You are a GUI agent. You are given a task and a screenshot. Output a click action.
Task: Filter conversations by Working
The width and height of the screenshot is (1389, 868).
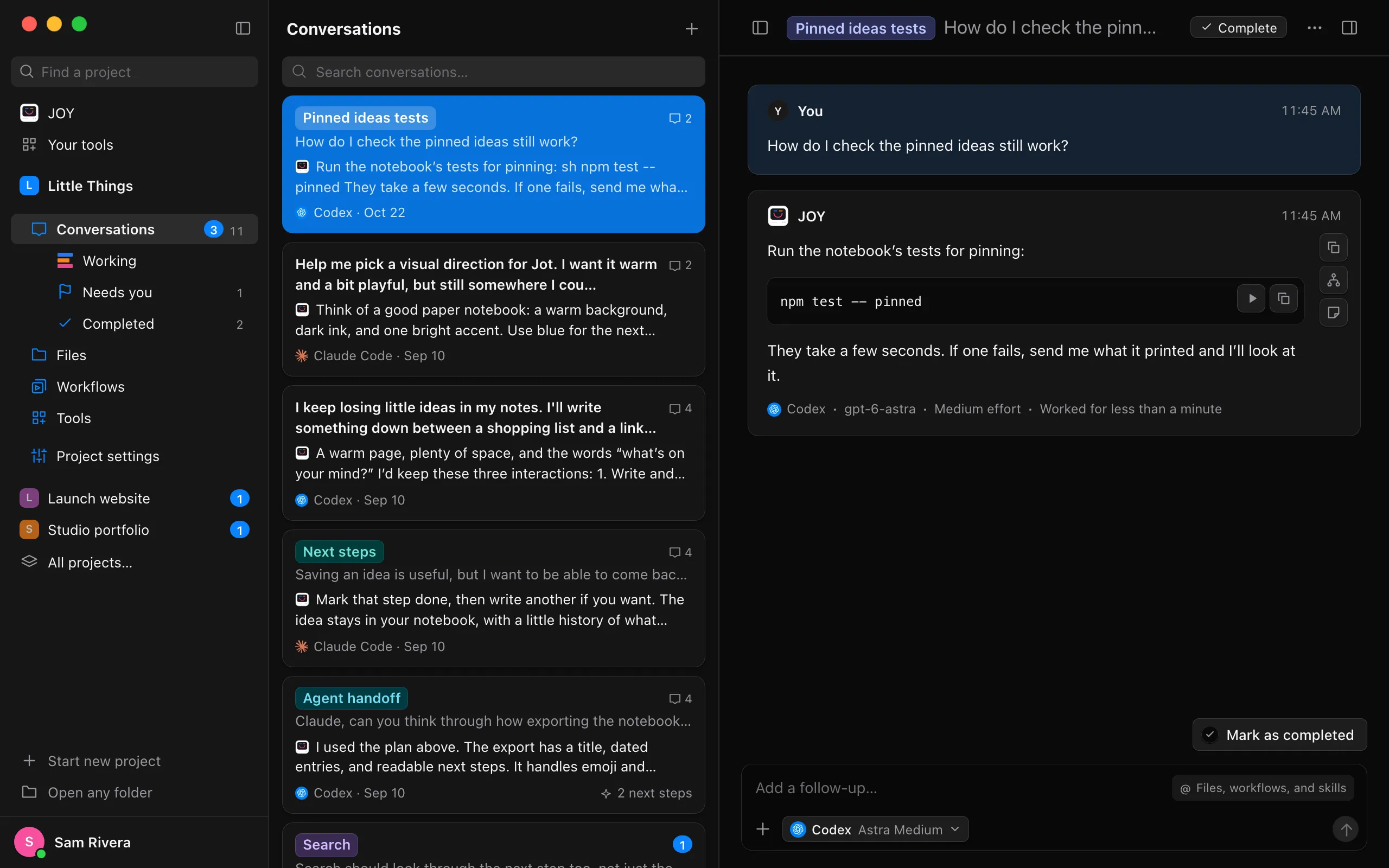coord(135,260)
